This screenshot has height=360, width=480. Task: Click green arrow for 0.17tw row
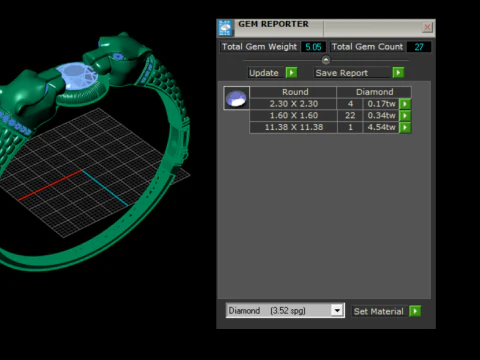coord(405,104)
